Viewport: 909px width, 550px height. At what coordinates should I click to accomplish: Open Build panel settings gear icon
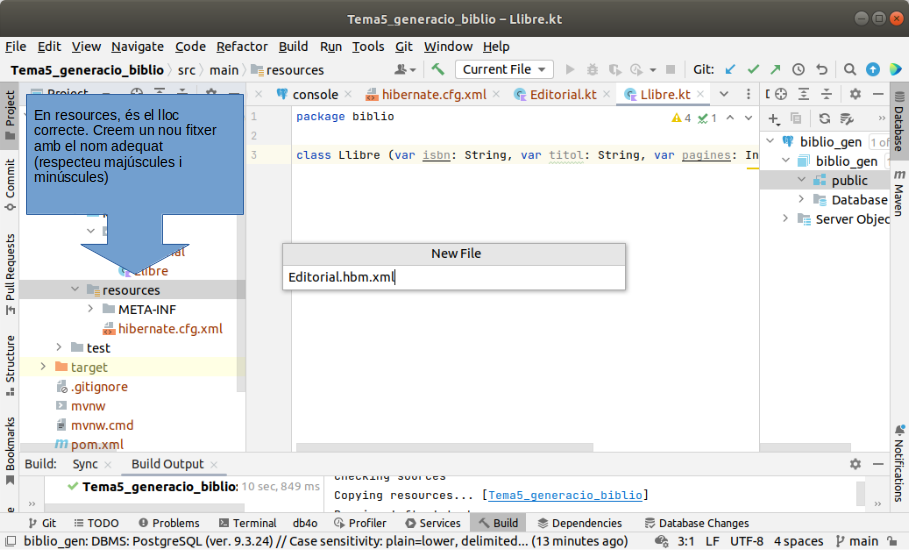tap(855, 464)
